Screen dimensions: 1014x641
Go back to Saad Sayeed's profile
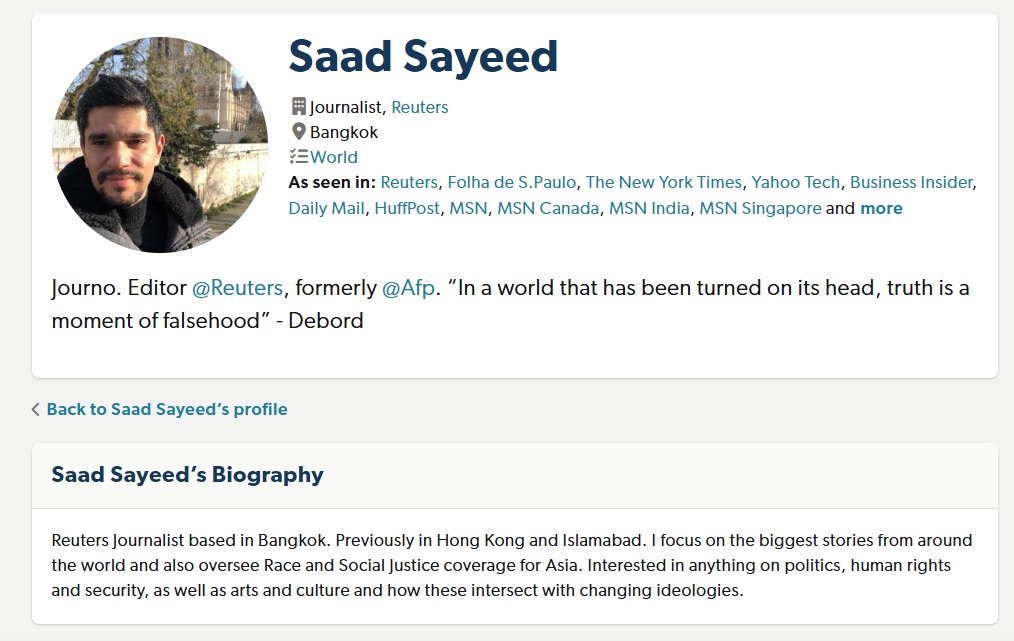[x=167, y=409]
